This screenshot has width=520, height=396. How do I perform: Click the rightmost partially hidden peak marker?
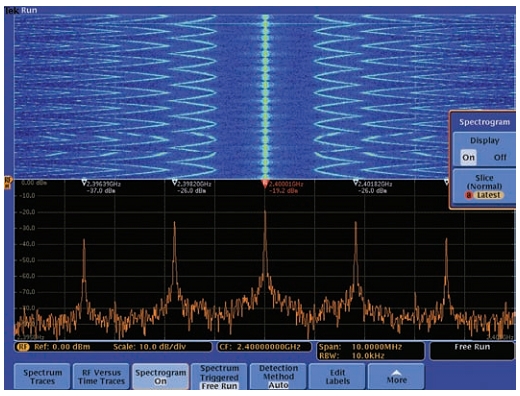coord(446,182)
